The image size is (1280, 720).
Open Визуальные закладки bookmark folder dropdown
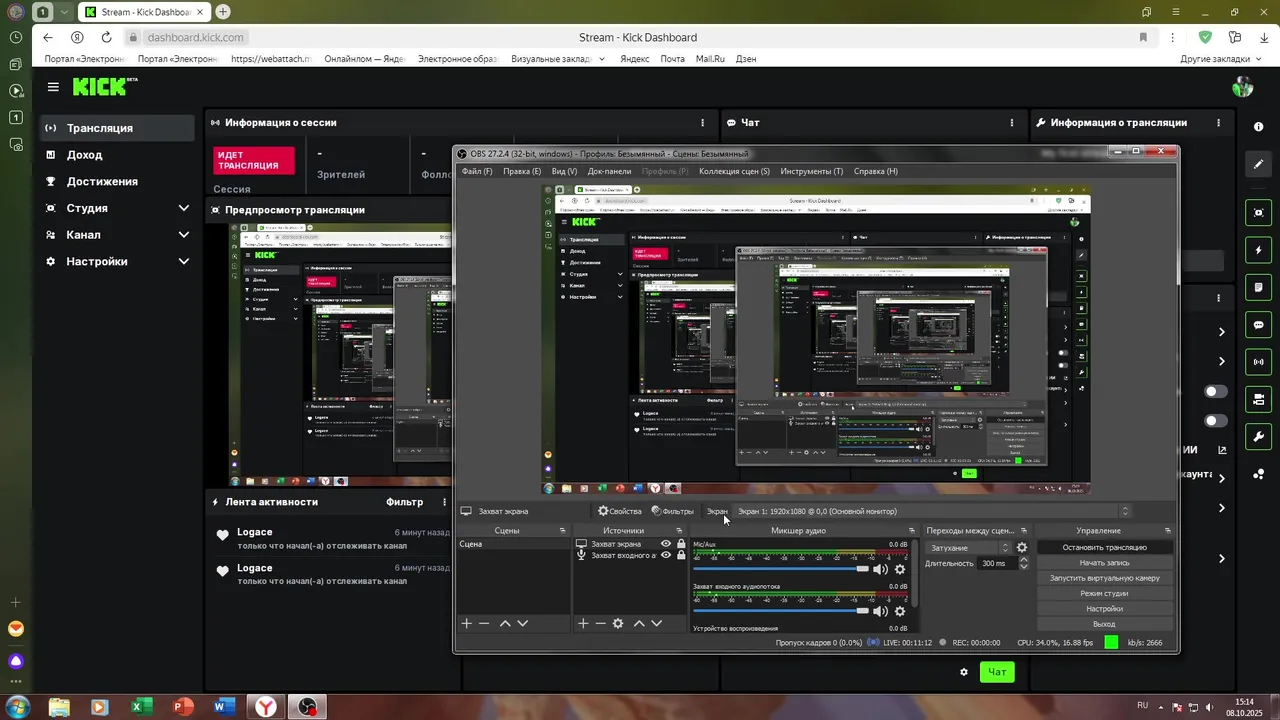pos(558,59)
